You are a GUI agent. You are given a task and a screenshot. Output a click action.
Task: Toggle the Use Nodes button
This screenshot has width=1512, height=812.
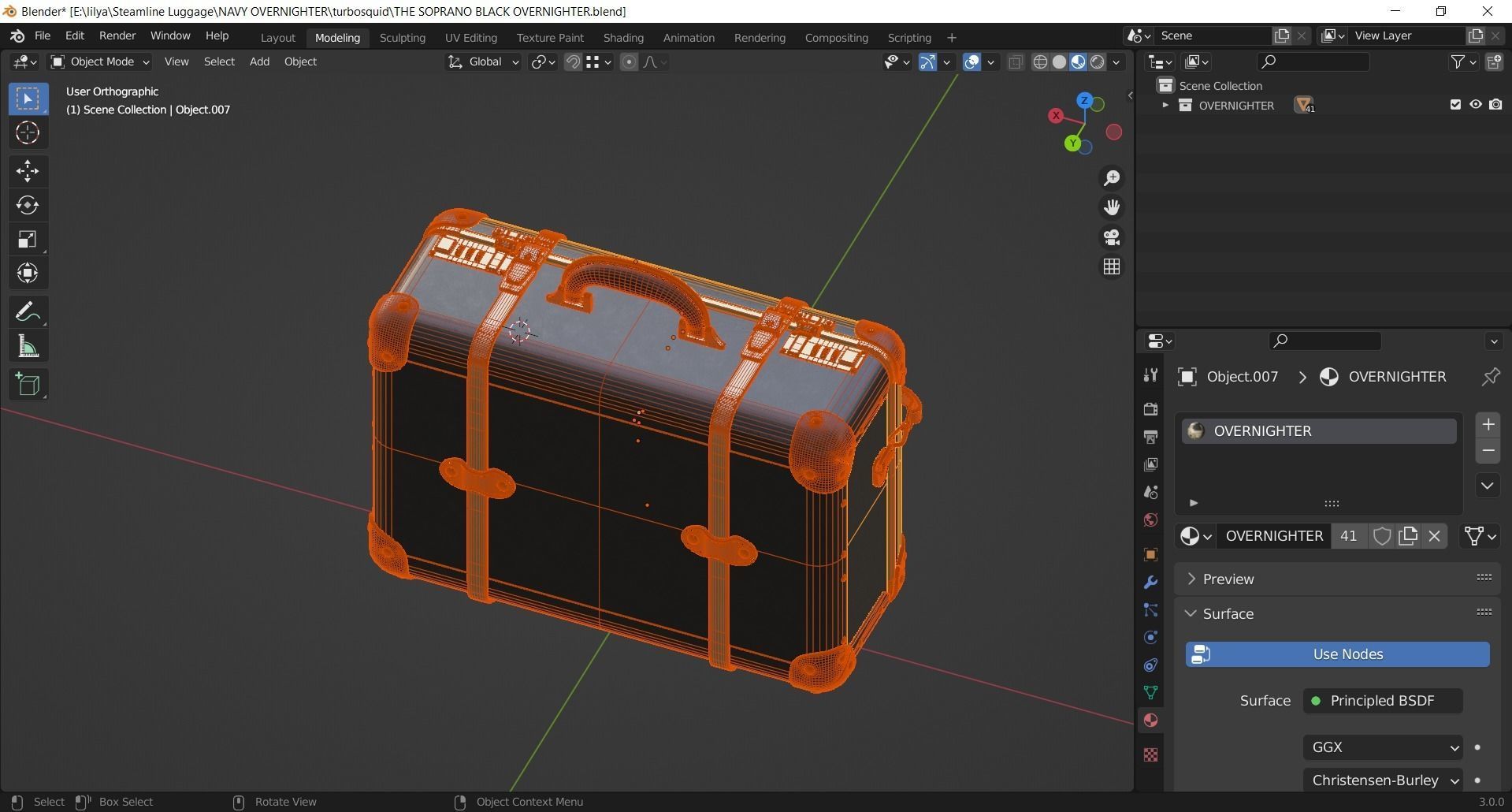(x=1337, y=654)
